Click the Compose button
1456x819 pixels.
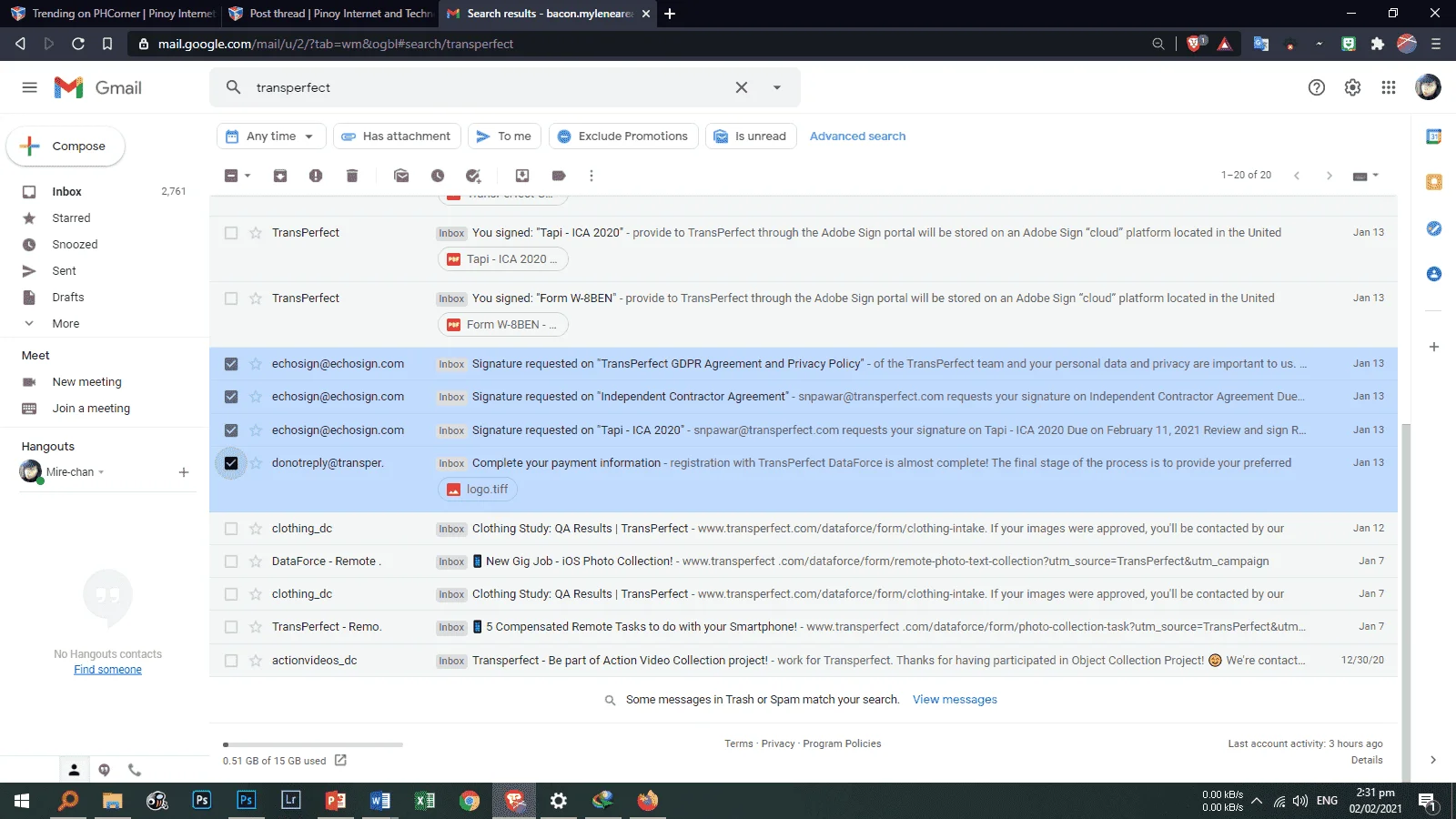pyautogui.click(x=66, y=147)
